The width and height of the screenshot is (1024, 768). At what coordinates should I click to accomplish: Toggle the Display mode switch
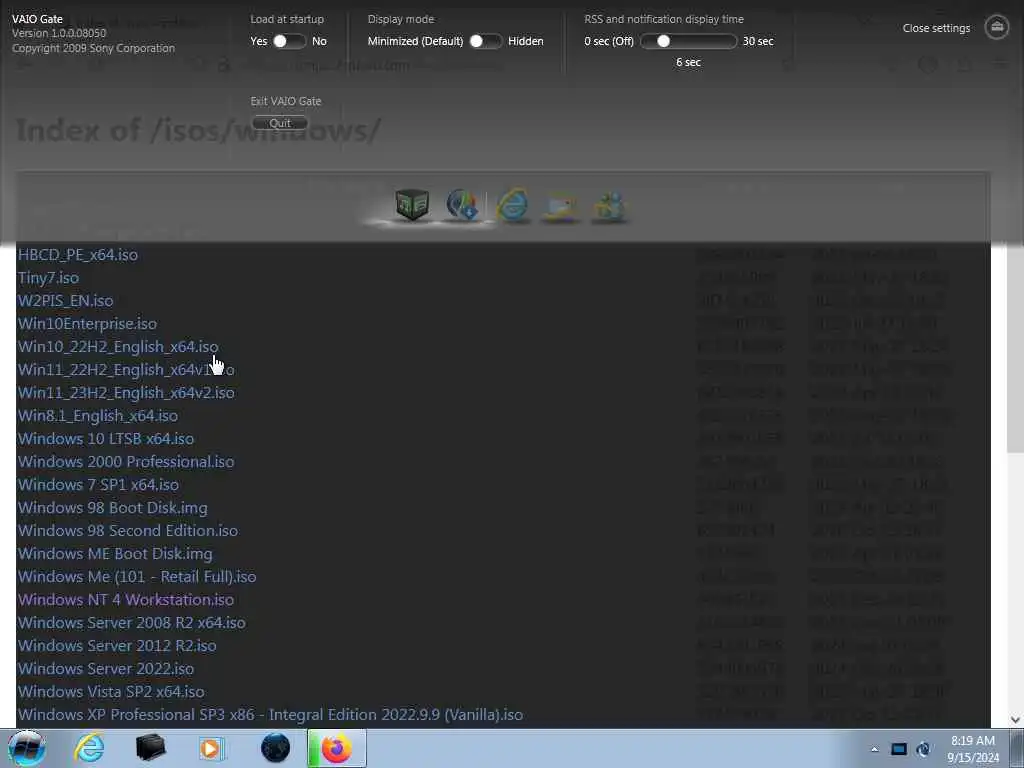pos(485,41)
